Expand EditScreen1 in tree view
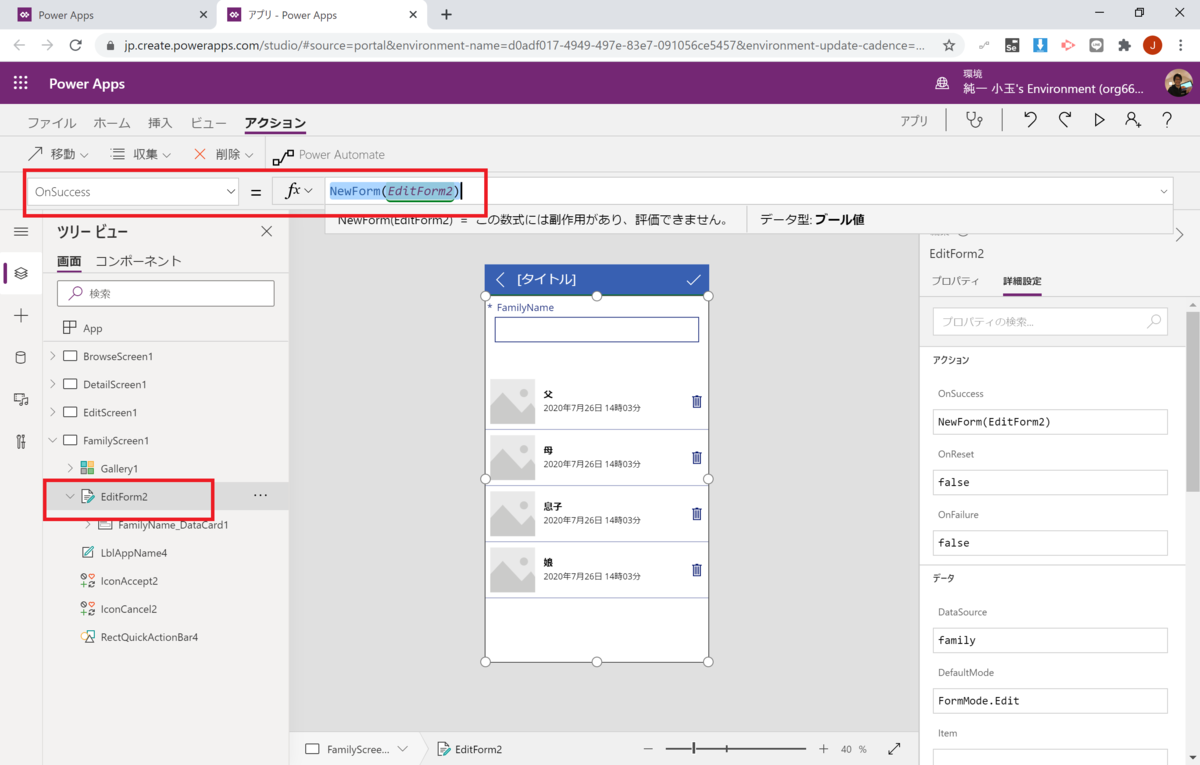The height and width of the screenshot is (765, 1200). [53, 412]
